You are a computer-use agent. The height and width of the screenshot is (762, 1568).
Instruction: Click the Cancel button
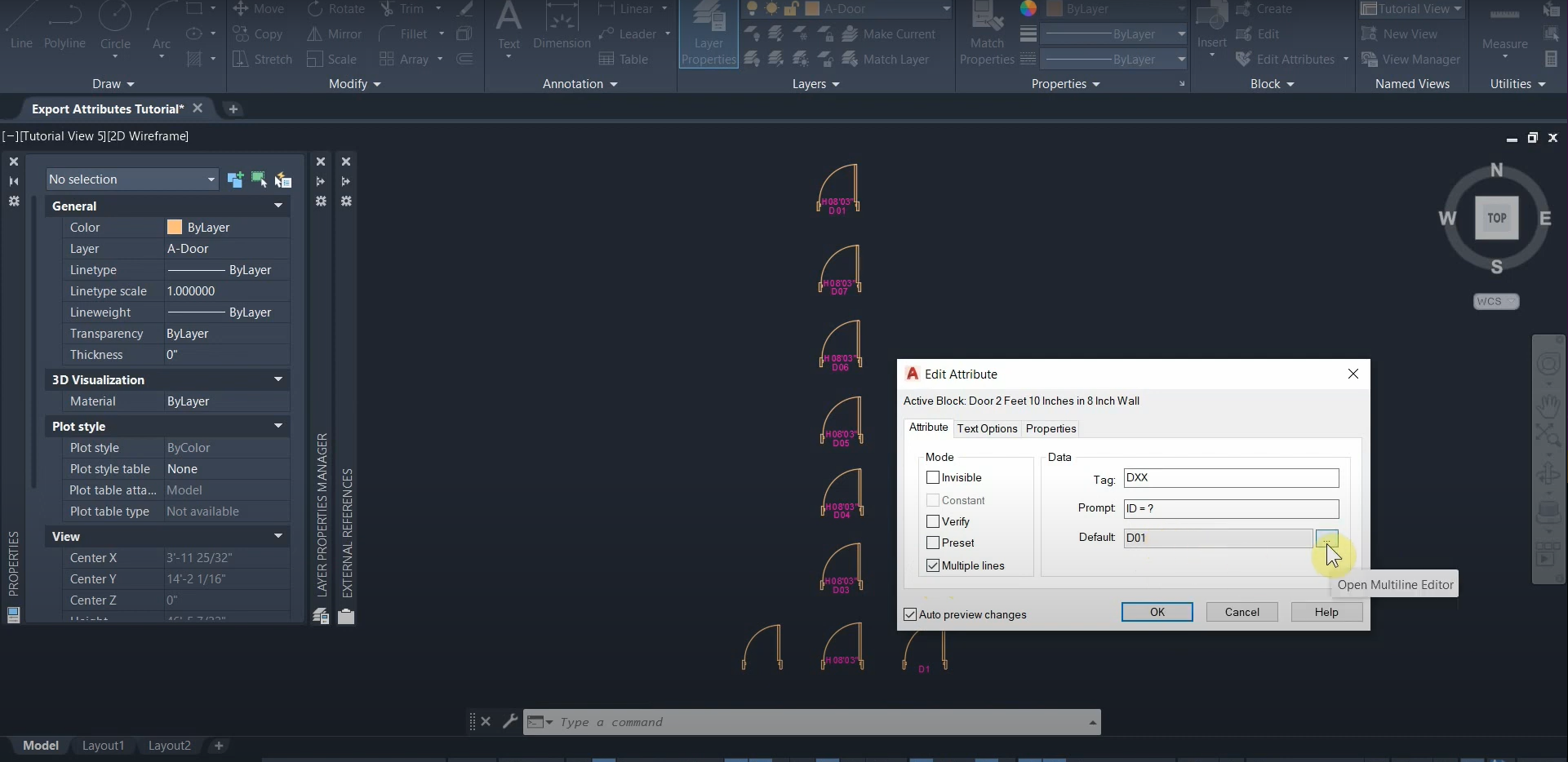1242,612
